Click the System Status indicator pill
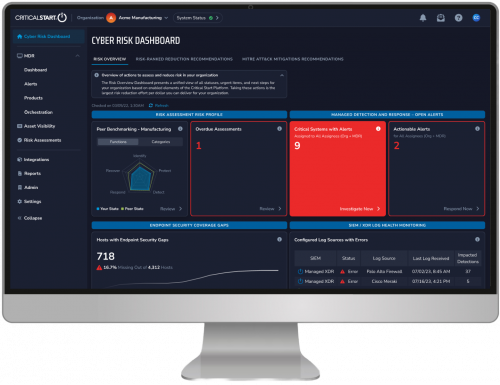 (198, 18)
